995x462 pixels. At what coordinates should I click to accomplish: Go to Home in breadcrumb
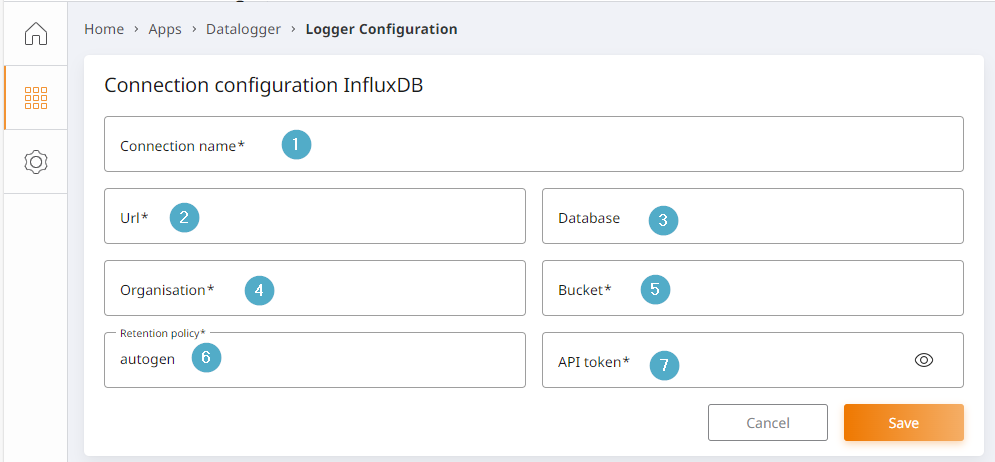tap(104, 29)
